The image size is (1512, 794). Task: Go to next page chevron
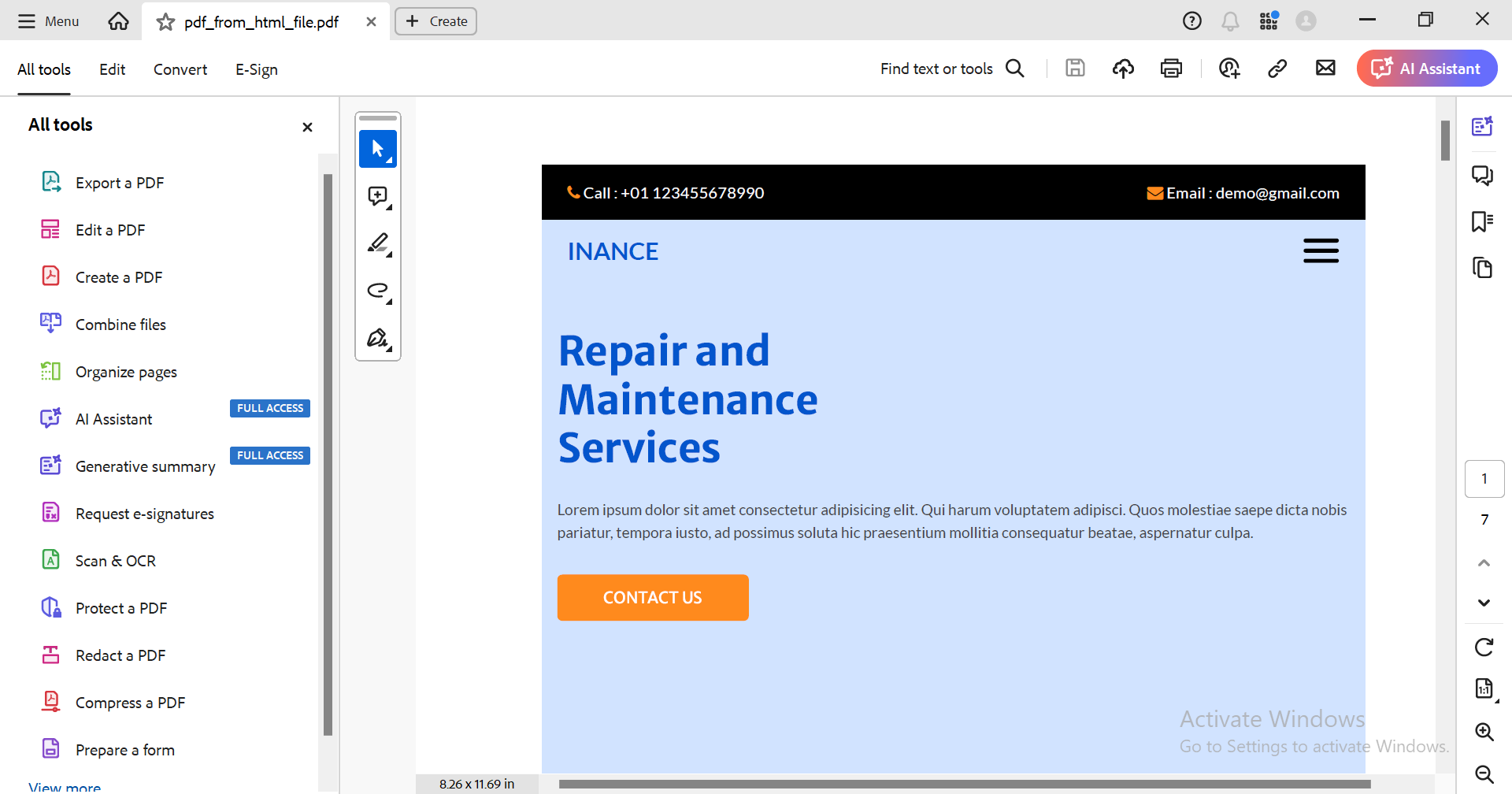click(1484, 603)
